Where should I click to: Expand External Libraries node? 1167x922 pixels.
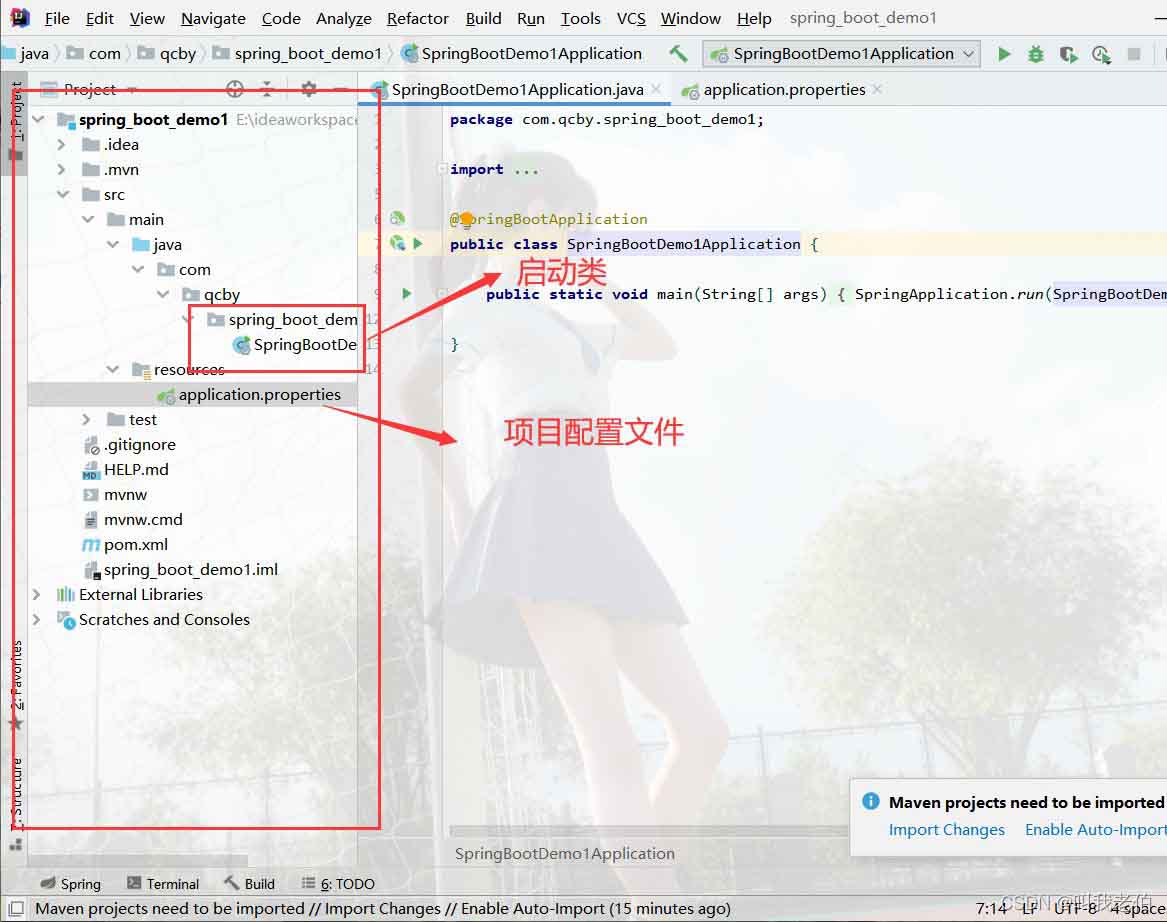(x=36, y=595)
